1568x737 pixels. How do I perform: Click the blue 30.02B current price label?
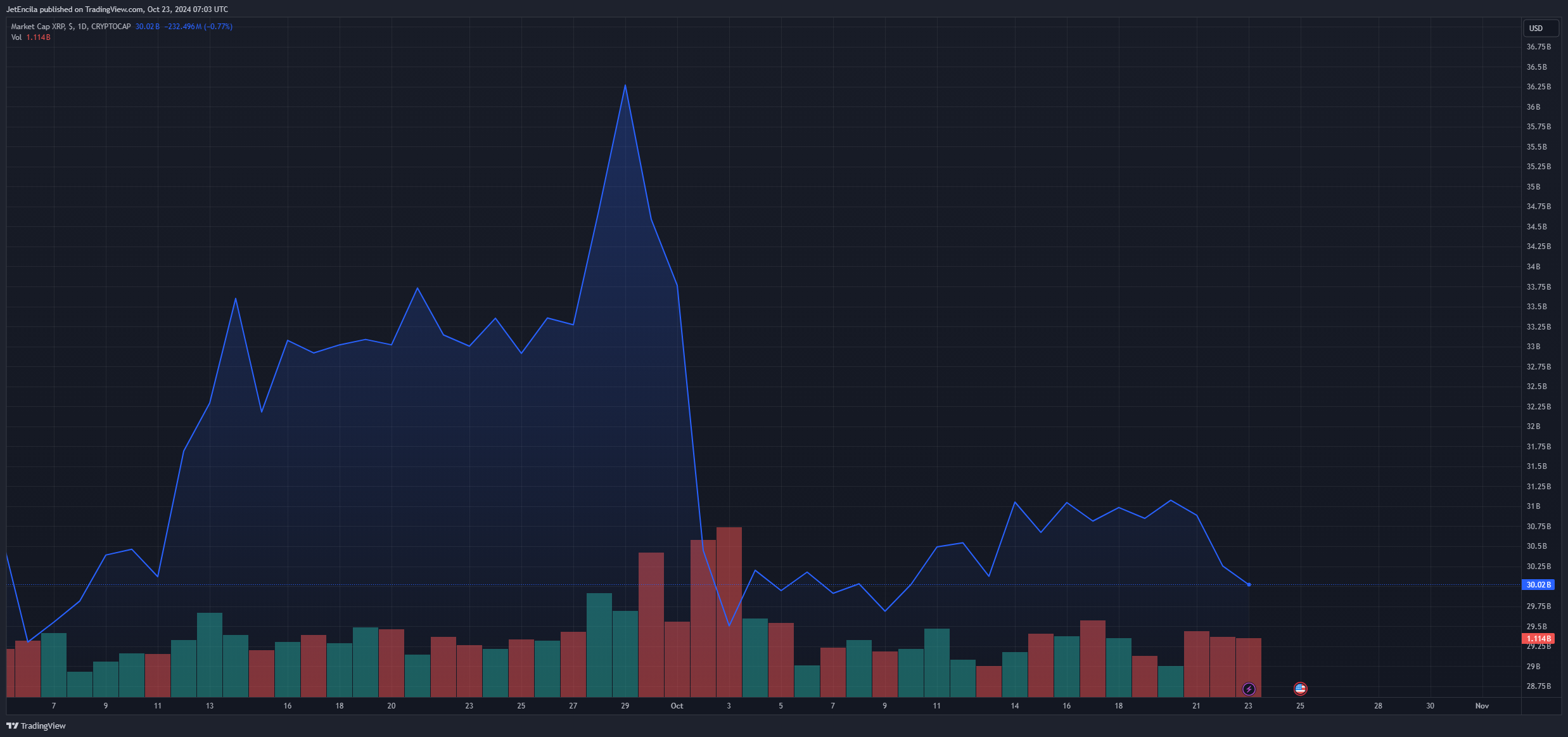pyautogui.click(x=1538, y=585)
